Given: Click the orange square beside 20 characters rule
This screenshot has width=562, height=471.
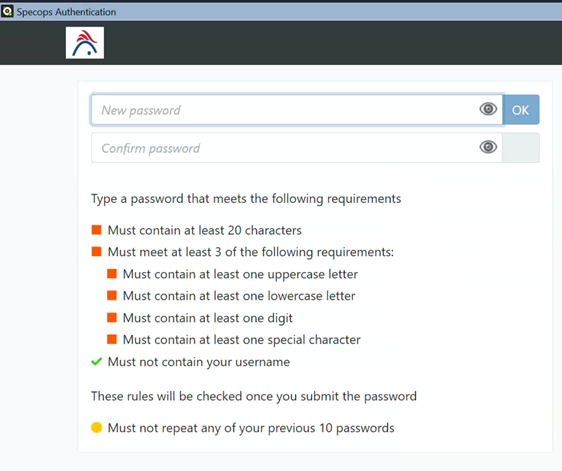Looking at the screenshot, I should (96, 230).
